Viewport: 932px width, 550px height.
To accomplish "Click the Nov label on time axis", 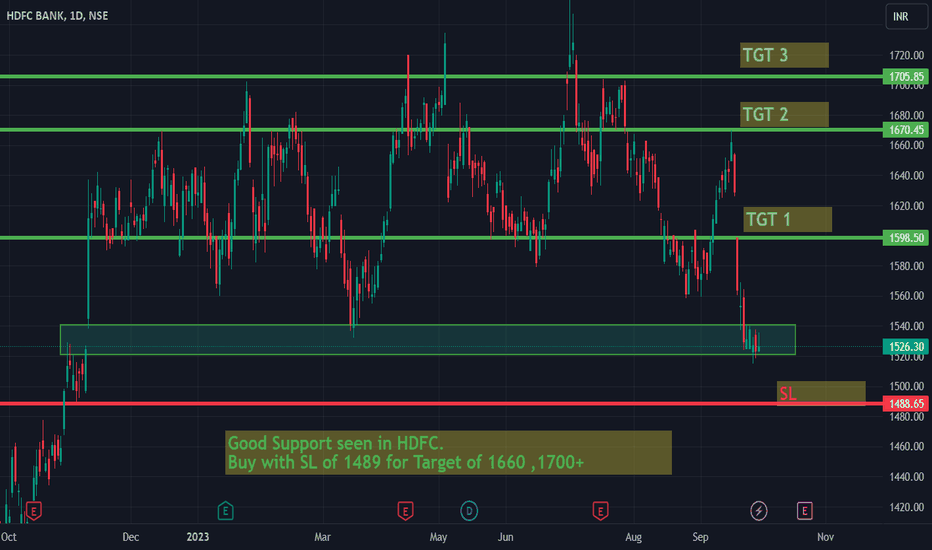I will click(x=825, y=537).
